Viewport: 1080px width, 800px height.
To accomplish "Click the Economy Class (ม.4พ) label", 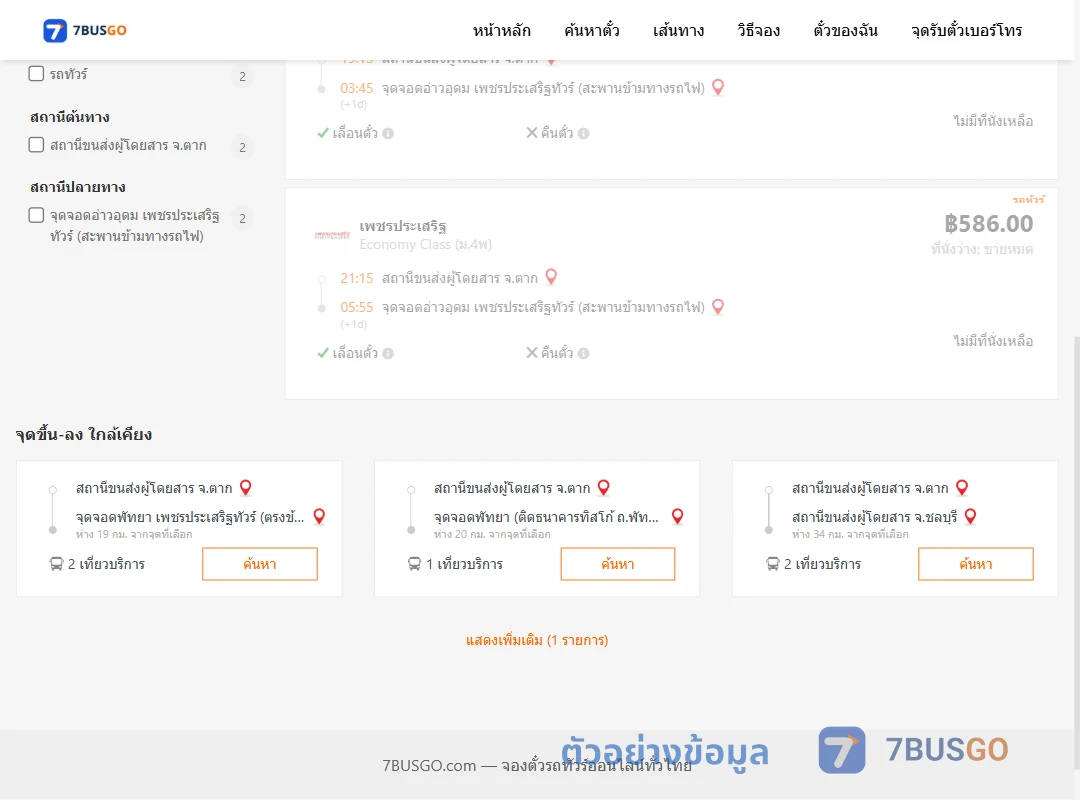I will tap(426, 245).
